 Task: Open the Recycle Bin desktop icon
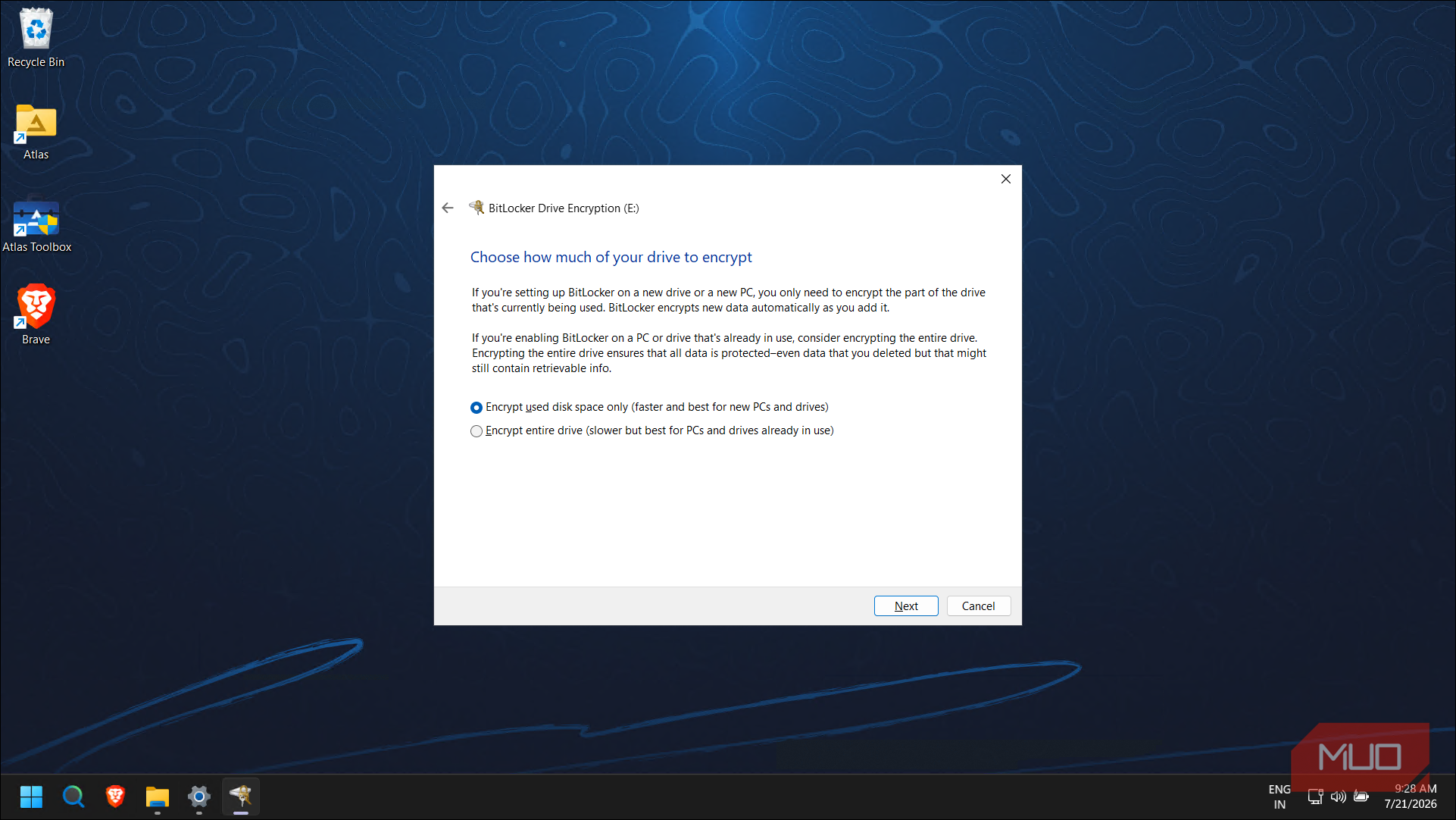36,38
